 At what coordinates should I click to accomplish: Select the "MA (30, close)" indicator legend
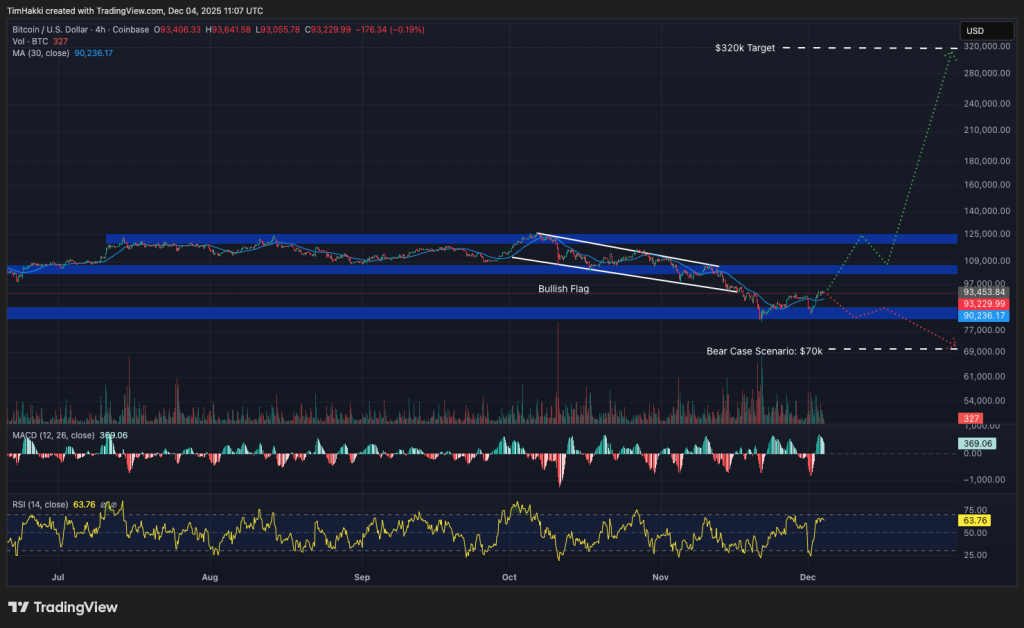coord(40,53)
